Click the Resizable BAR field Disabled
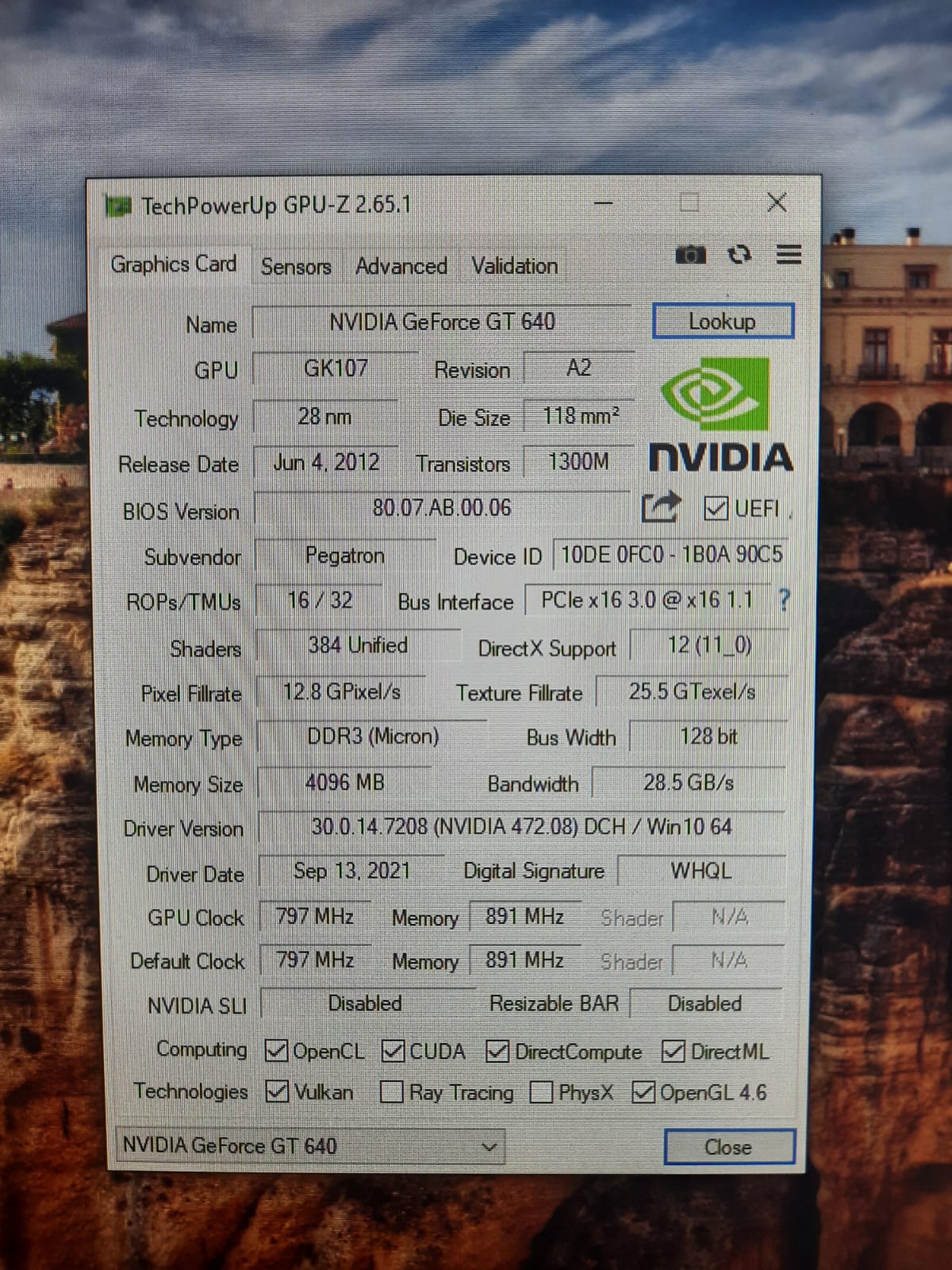Screen dimensions: 952x1270 point(705,1004)
